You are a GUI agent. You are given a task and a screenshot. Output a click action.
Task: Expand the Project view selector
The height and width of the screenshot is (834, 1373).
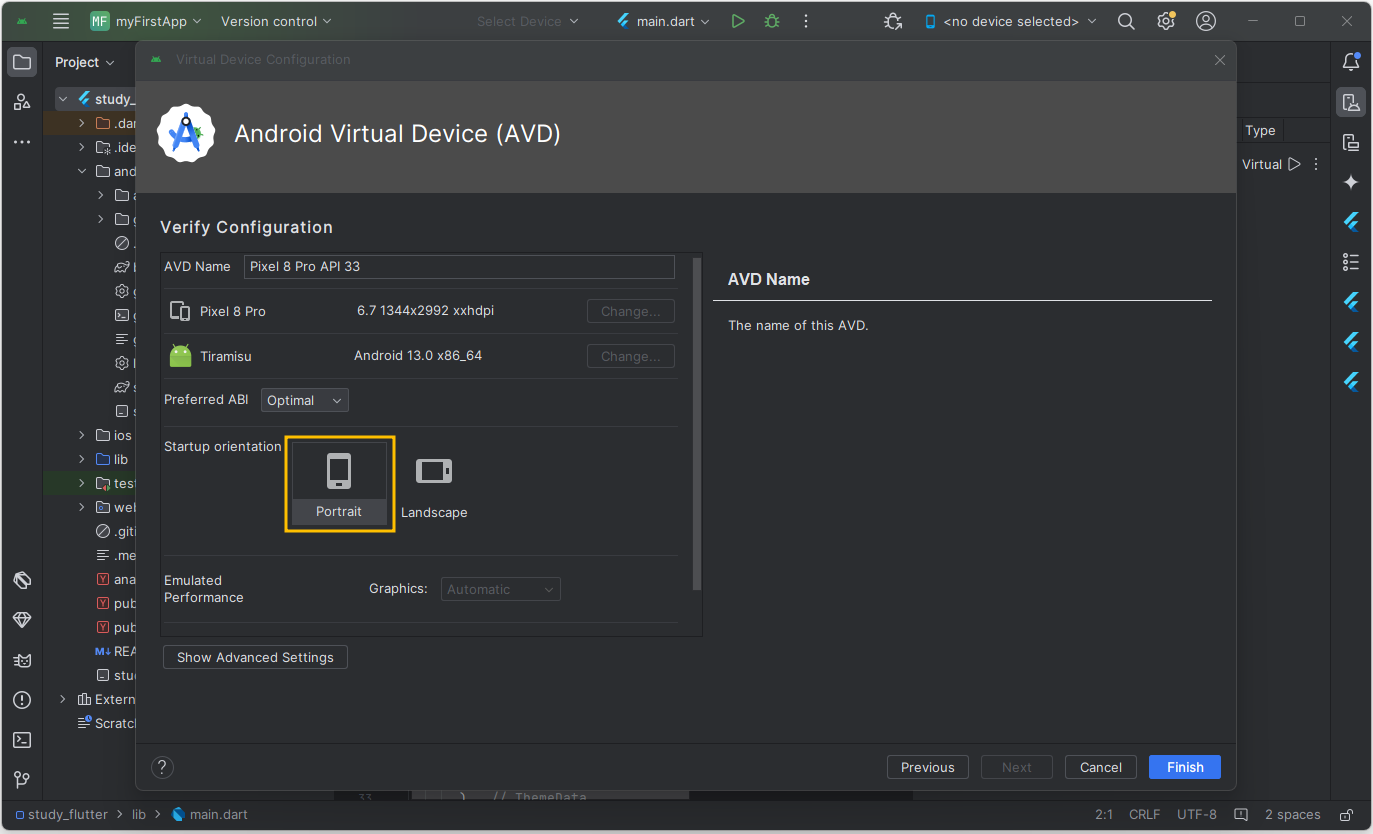point(85,62)
